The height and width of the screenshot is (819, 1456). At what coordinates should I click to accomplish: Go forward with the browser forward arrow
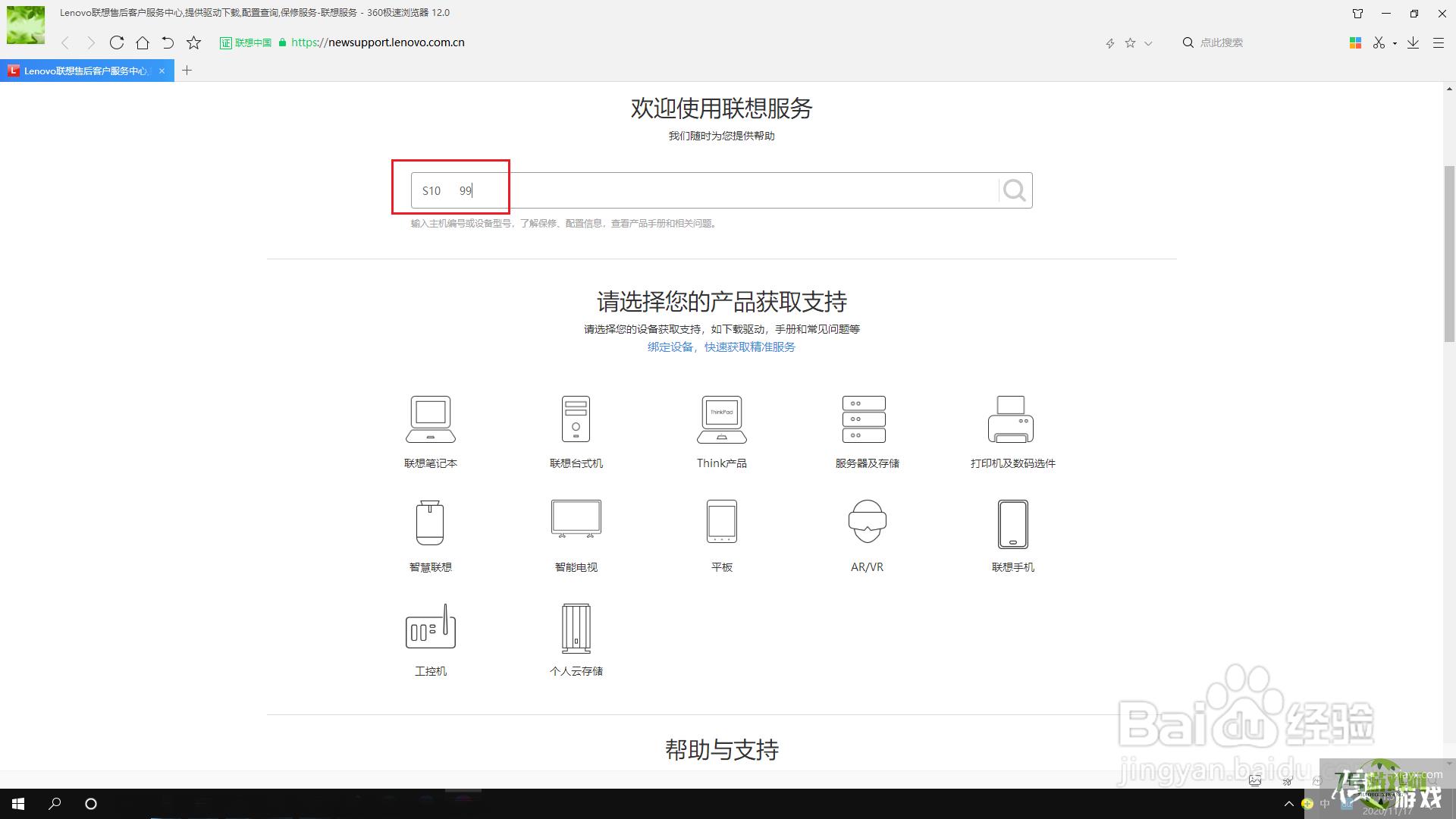91,42
